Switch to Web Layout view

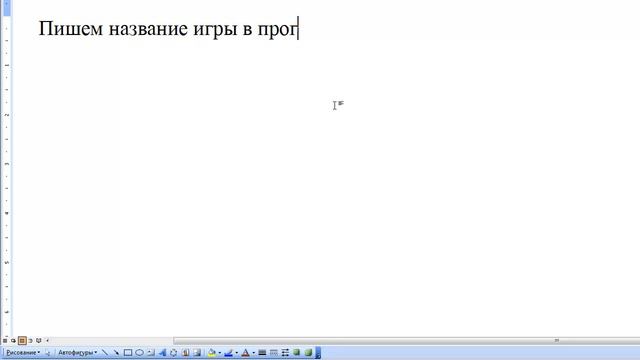[13, 340]
